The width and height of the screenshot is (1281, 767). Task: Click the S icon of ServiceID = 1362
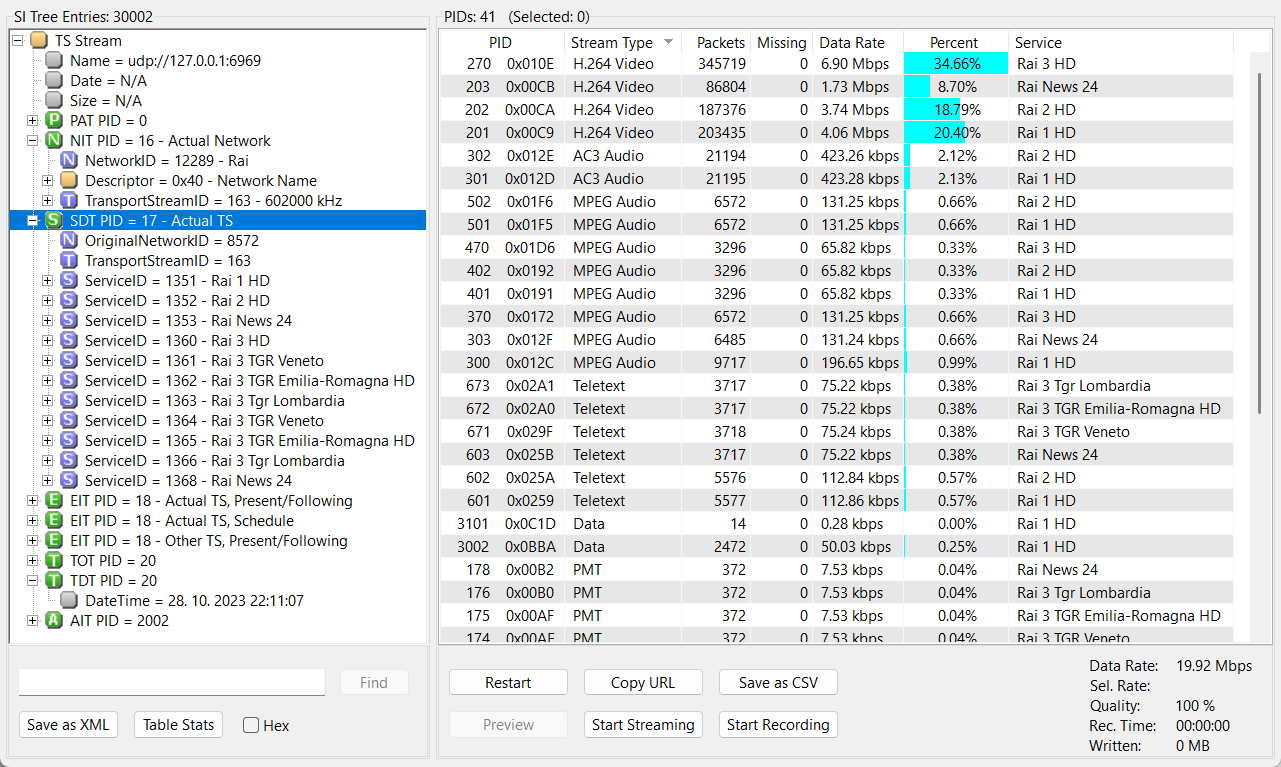coord(69,381)
